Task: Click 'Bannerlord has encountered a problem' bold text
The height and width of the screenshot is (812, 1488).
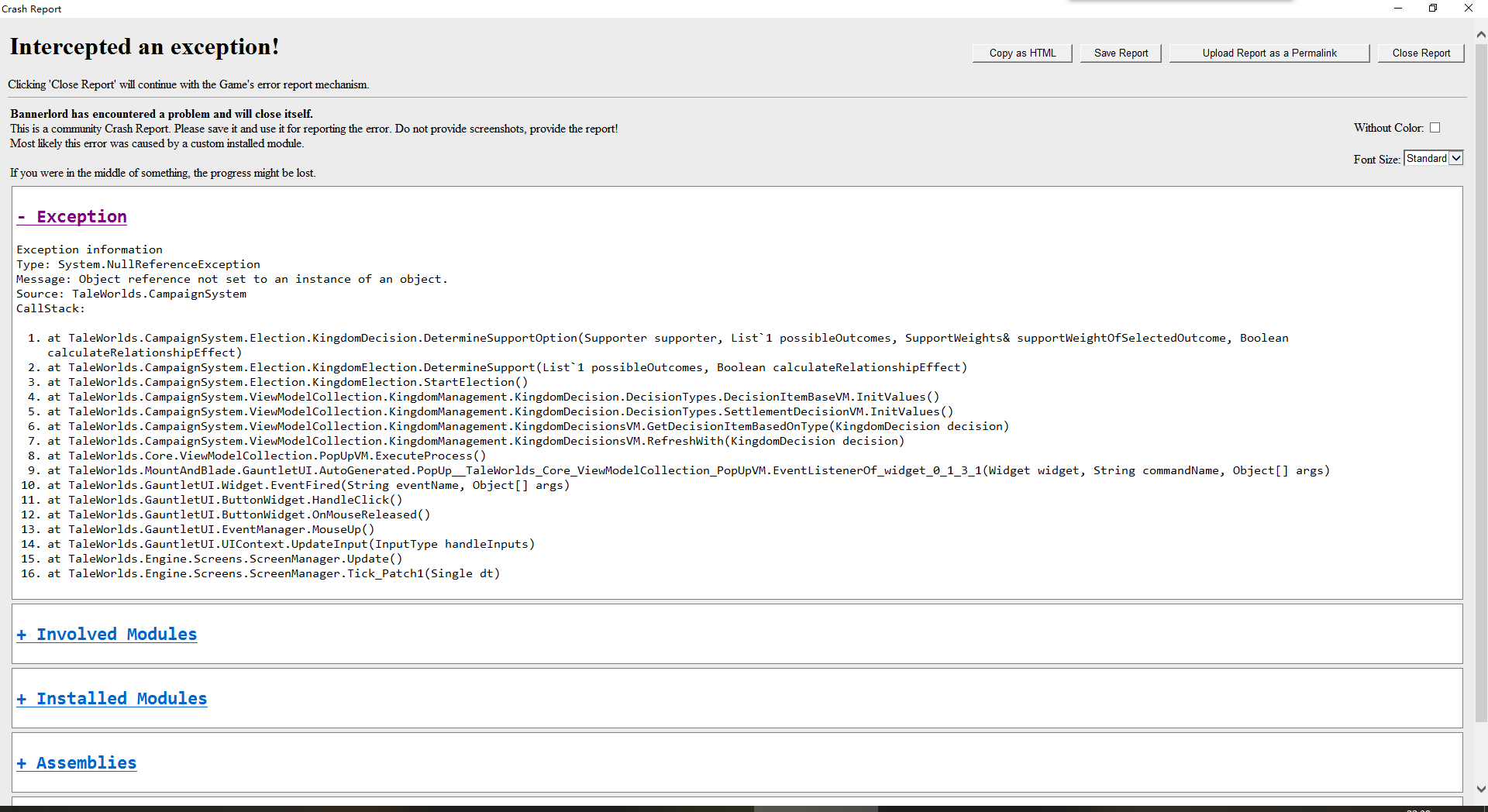Action: tap(161, 114)
